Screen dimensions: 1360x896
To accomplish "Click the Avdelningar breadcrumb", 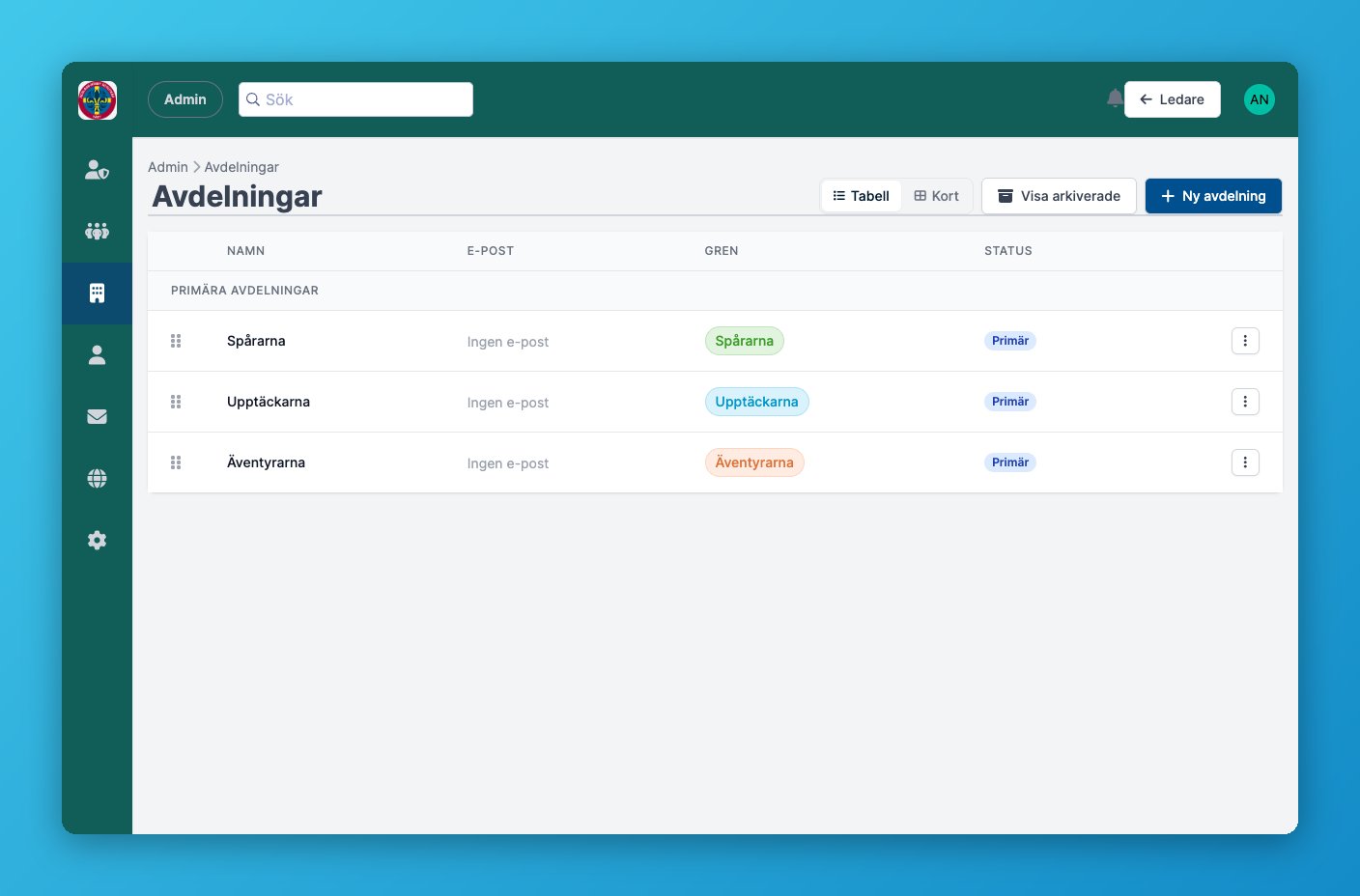I will [x=241, y=167].
